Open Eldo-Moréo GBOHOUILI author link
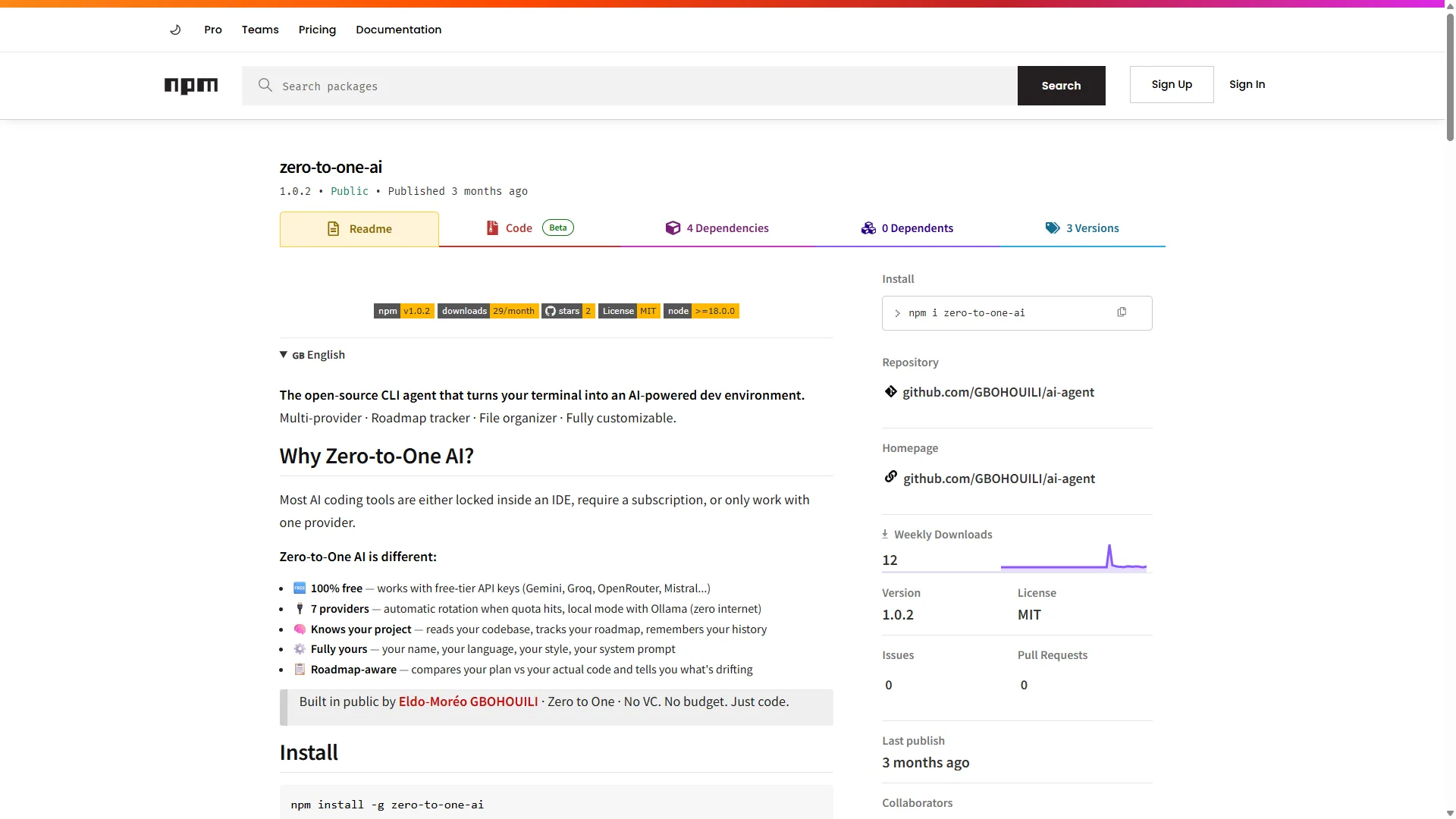Viewport: 1456px width, 819px height. point(468,701)
